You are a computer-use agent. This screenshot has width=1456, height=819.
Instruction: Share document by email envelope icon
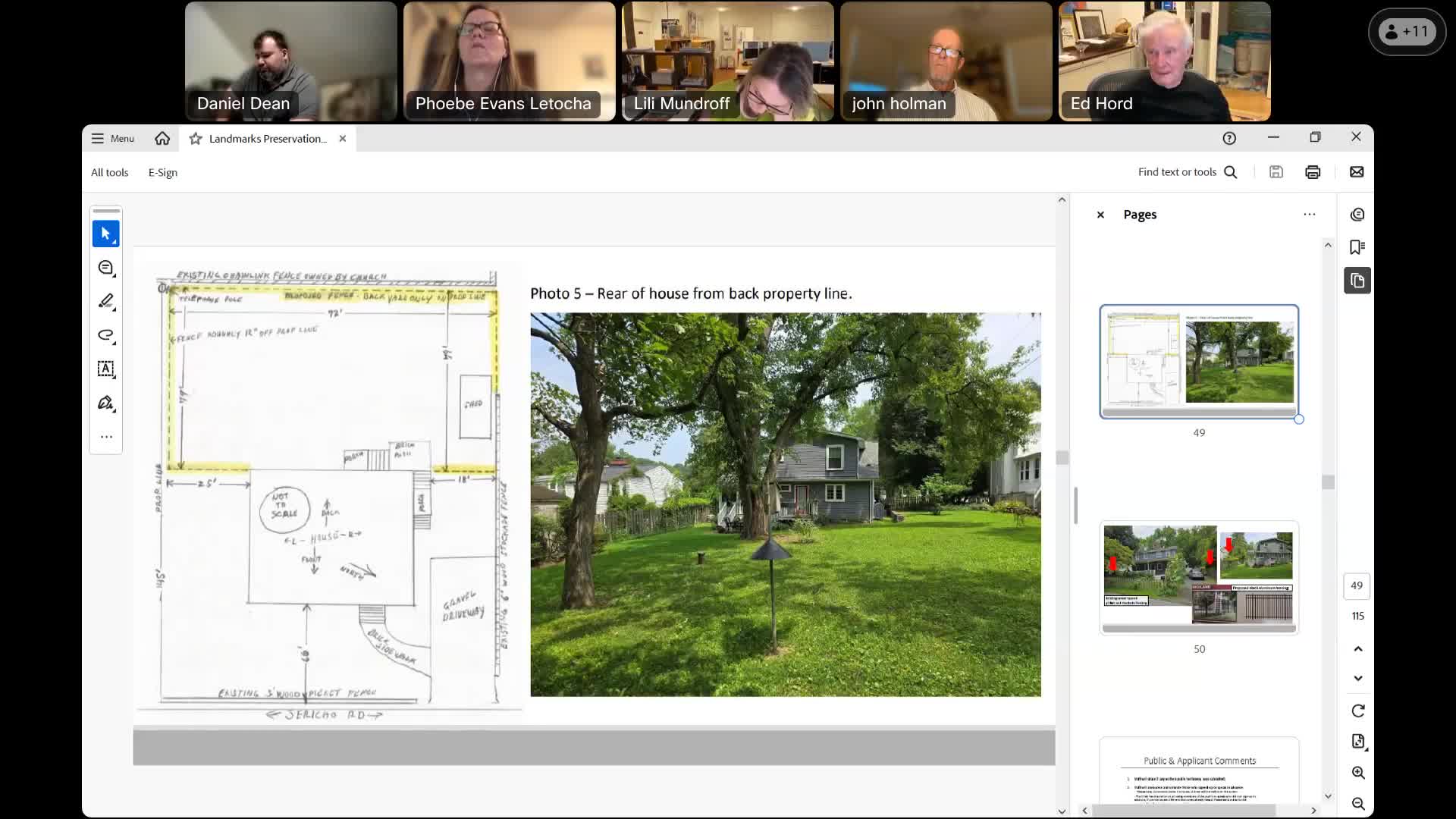(x=1357, y=172)
